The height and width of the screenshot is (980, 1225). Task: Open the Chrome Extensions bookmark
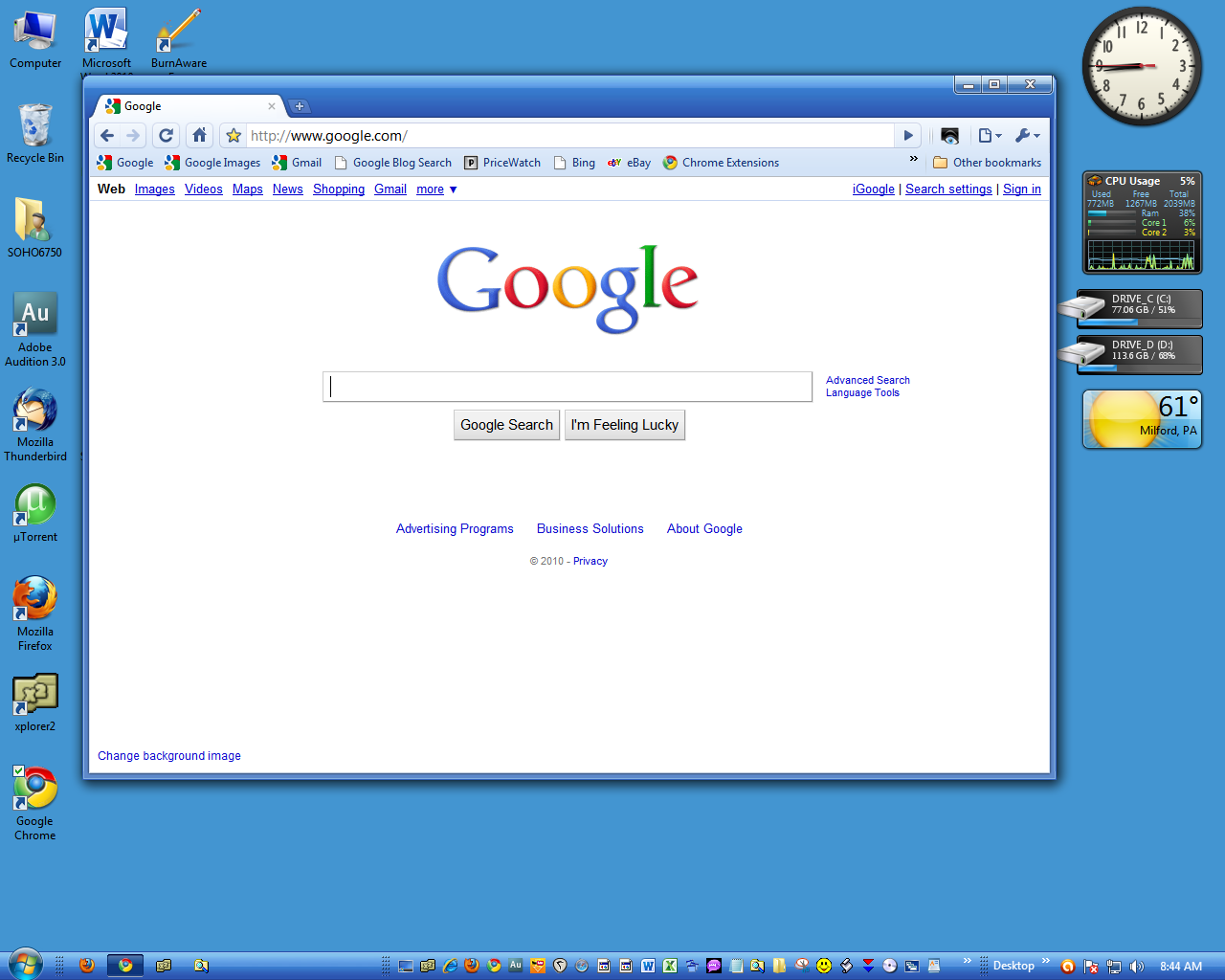[721, 163]
